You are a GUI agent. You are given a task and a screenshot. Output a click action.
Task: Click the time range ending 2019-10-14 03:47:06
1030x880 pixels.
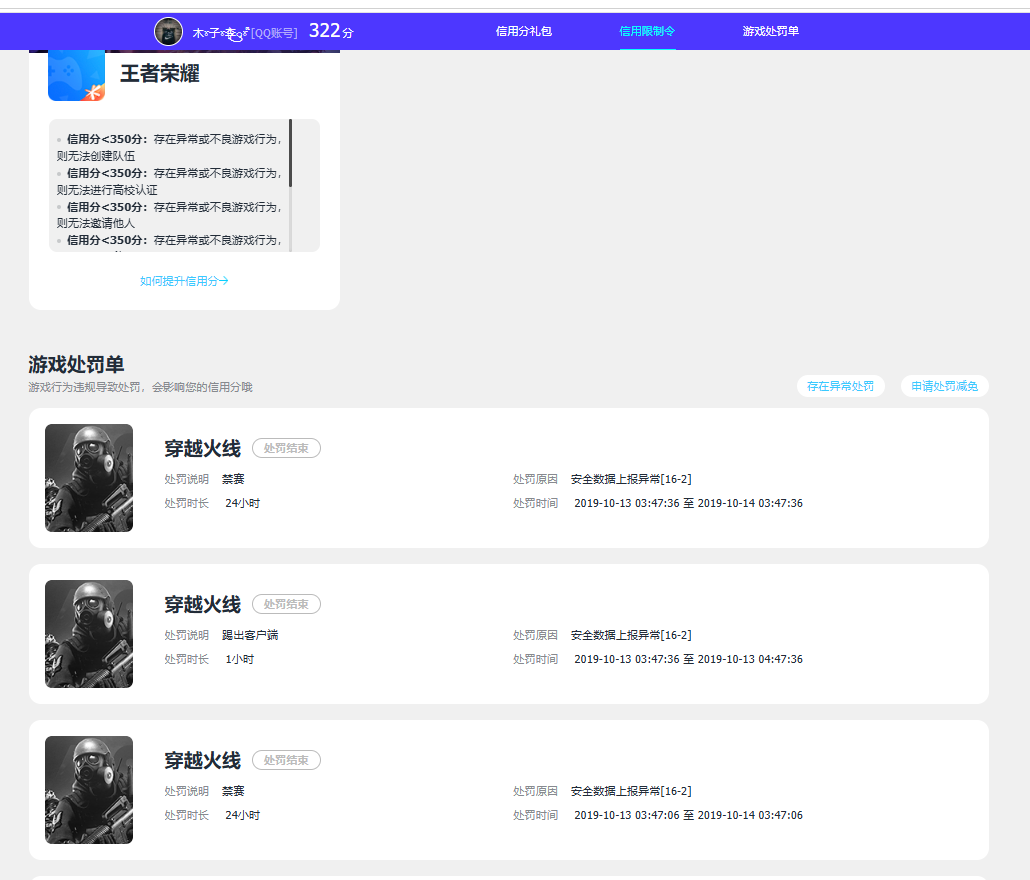click(688, 815)
